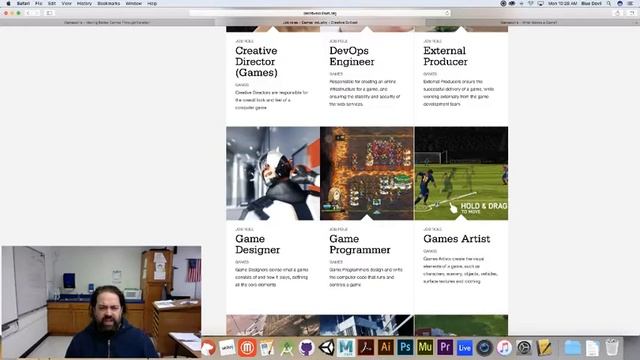
Task: Open the Help menu
Action: pos(152,3)
